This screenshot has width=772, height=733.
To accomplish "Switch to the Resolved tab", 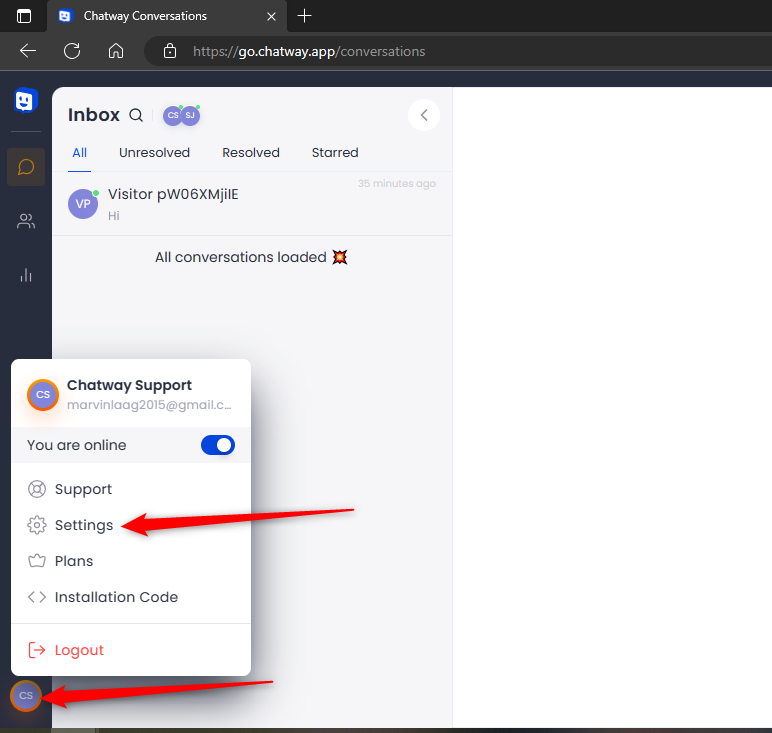I will (x=251, y=153).
